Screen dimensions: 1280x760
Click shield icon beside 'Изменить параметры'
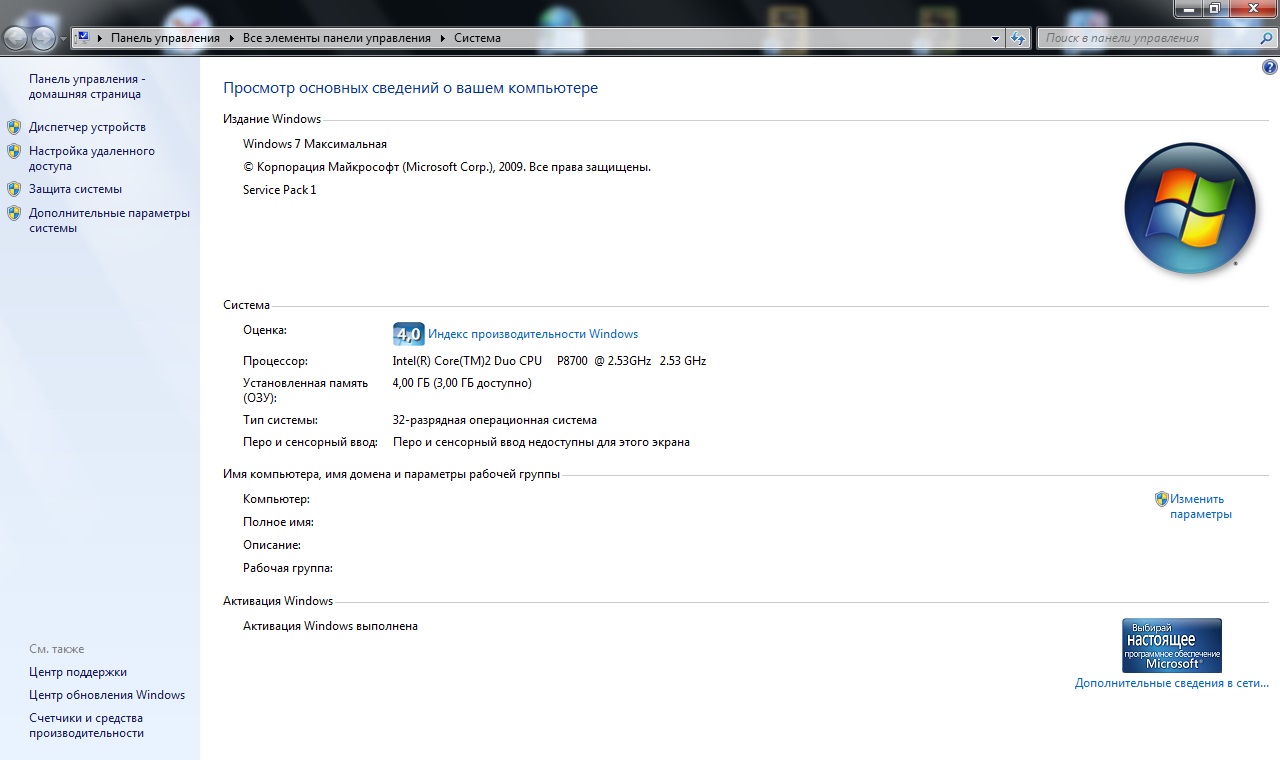1162,498
